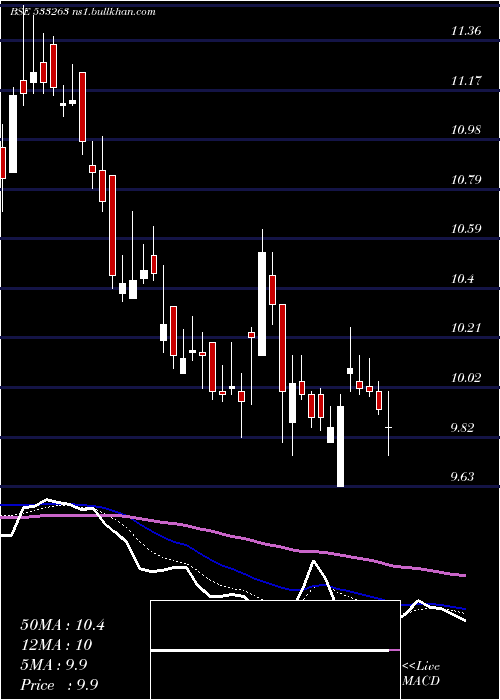Click the 50MA : 10.4 readout

tap(62, 625)
